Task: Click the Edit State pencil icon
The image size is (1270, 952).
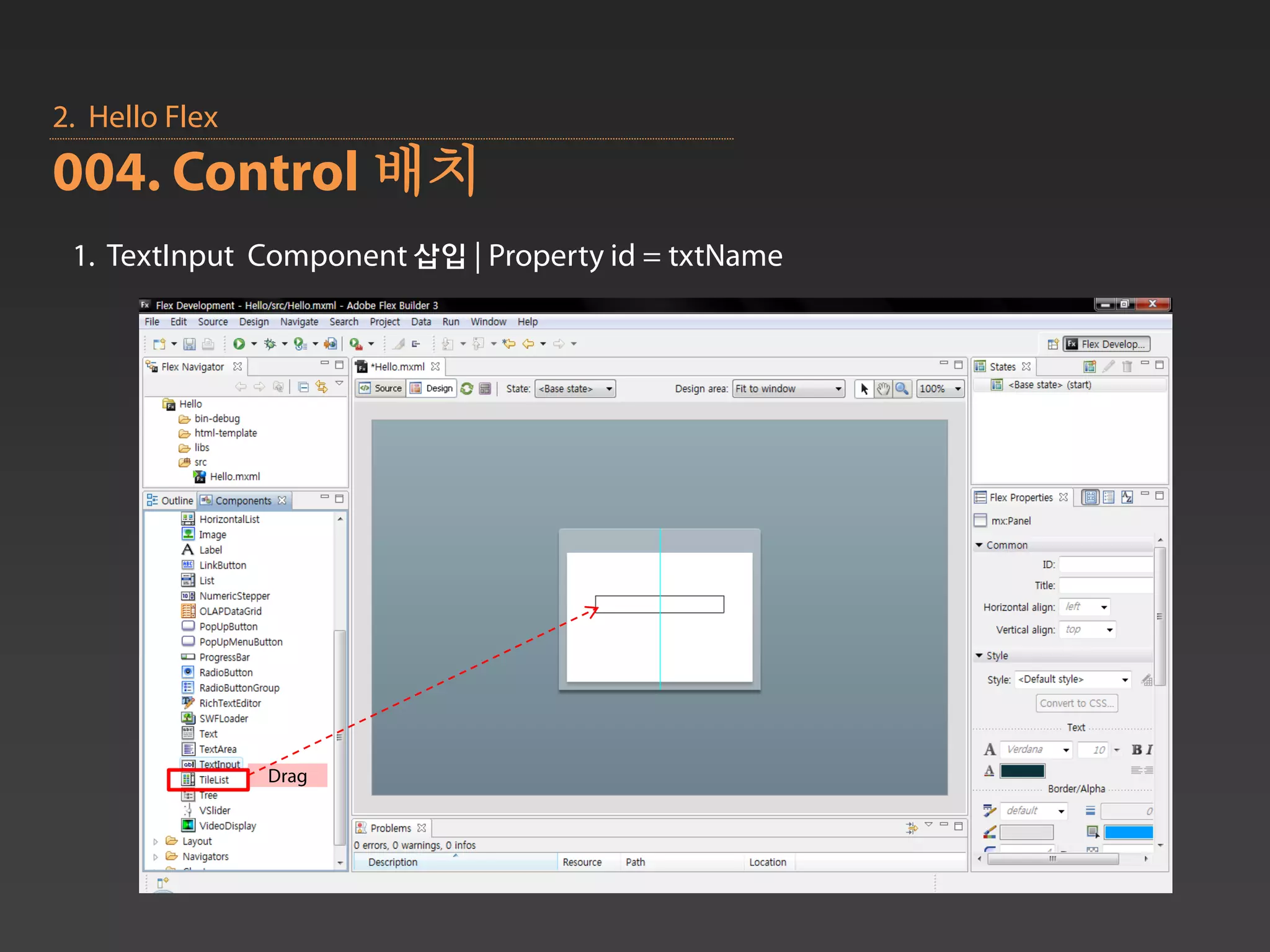Action: 1108,366
